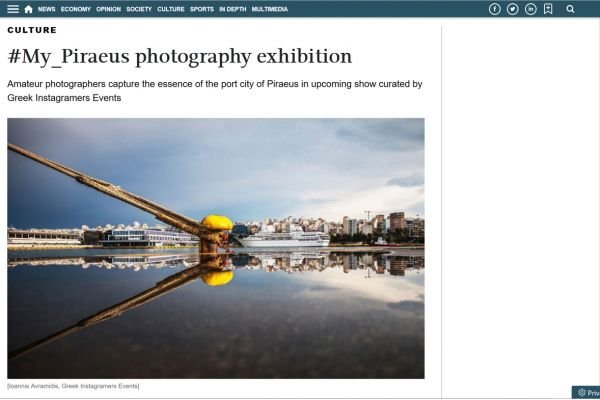Open the hamburger menu
The width and height of the screenshot is (600, 400).
tap(13, 9)
